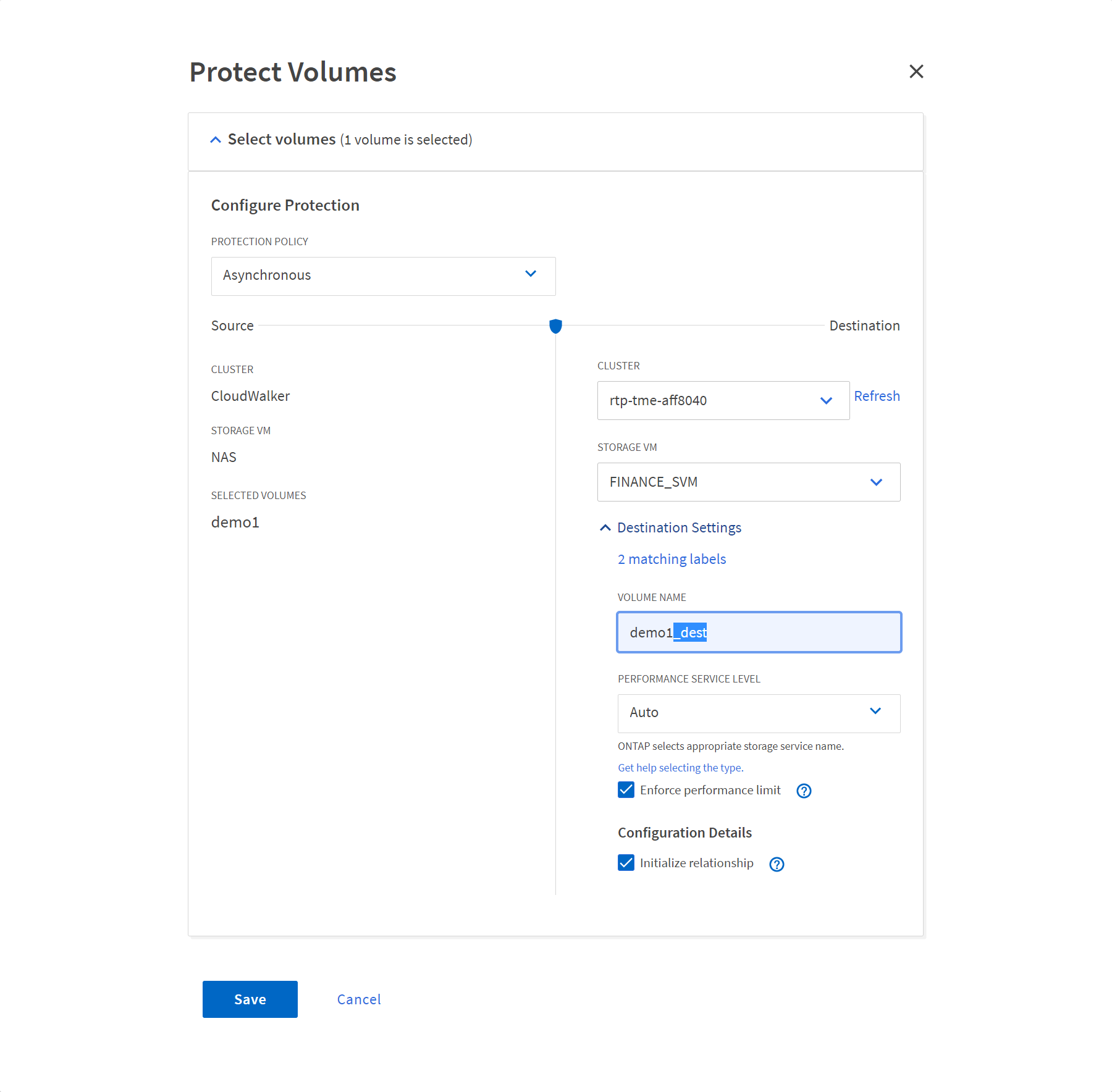This screenshot has height=1092, width=1112.
Task: Close the Protect Volumes dialog
Action: click(x=916, y=72)
